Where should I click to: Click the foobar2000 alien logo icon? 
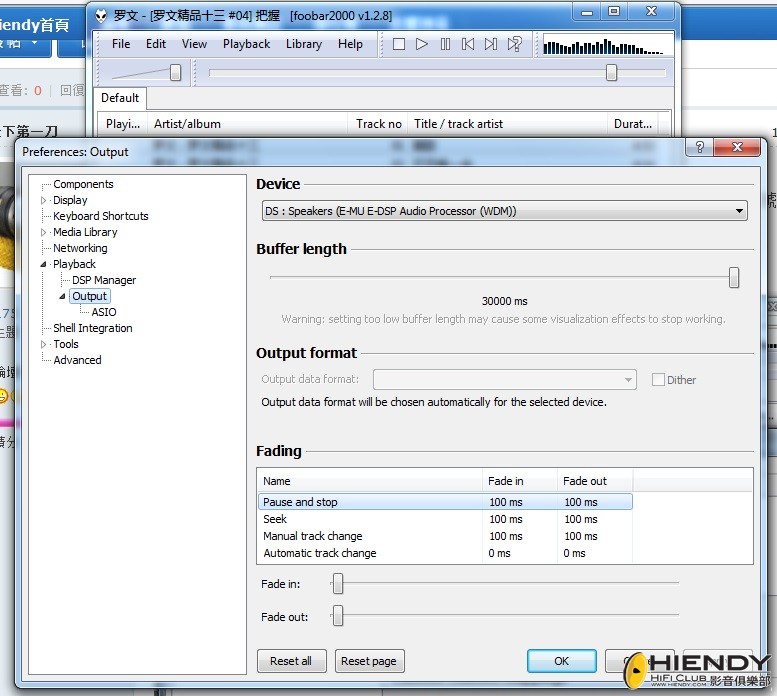[x=101, y=16]
